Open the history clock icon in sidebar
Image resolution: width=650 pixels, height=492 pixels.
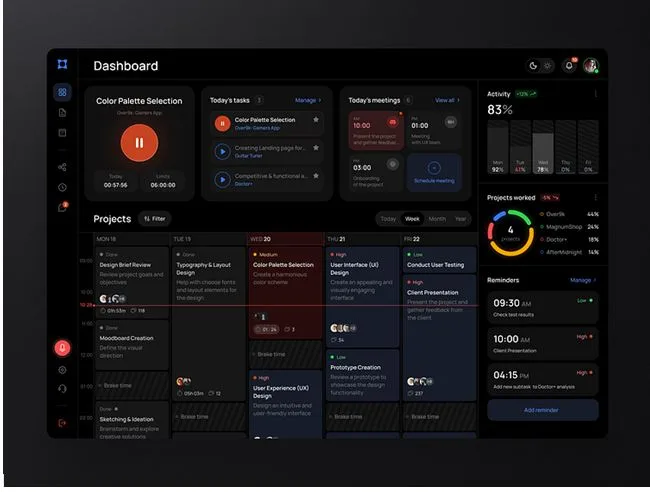click(x=62, y=187)
